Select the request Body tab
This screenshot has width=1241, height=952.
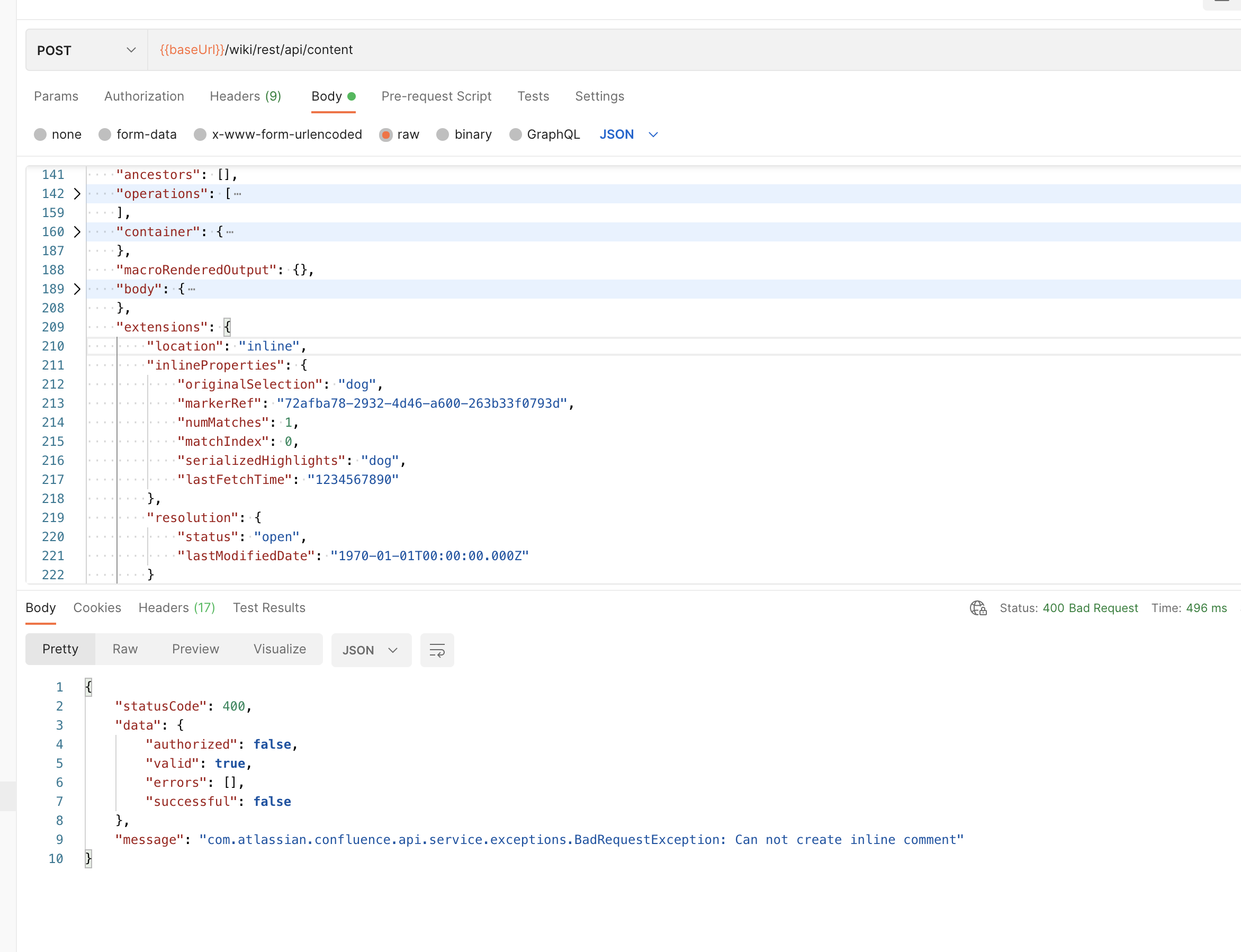[x=333, y=96]
